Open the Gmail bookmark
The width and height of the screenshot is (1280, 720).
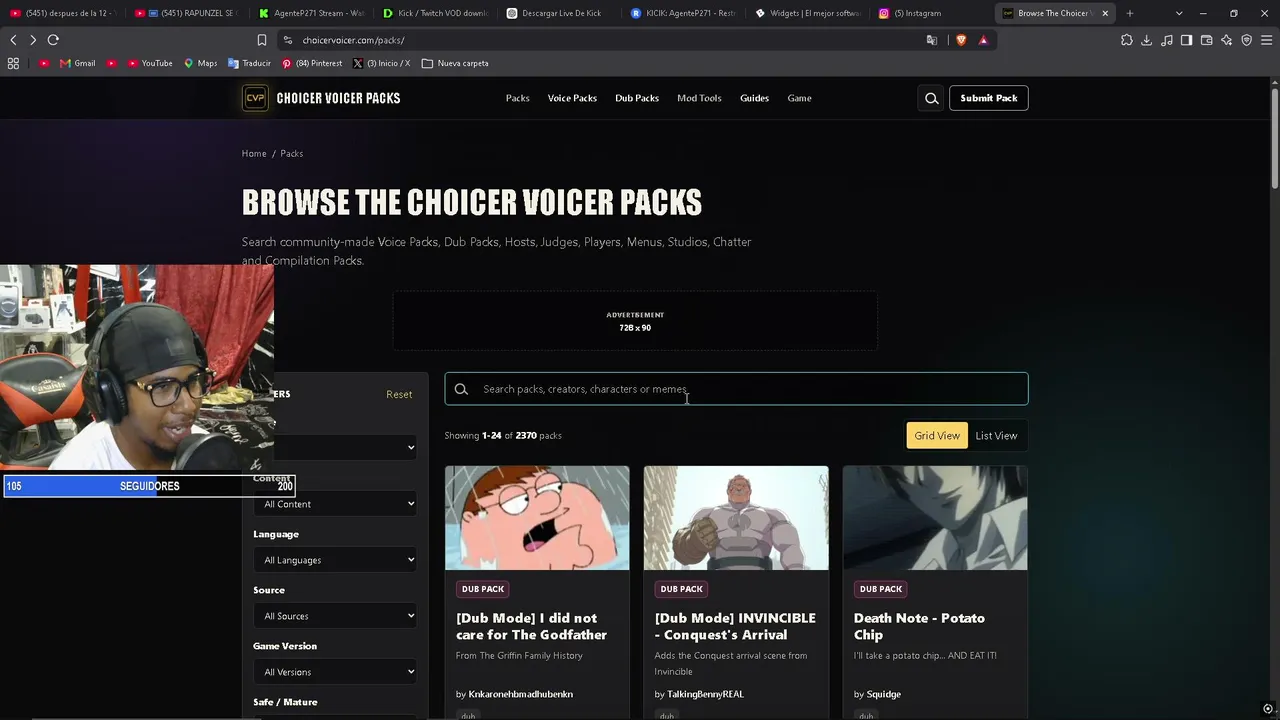click(77, 63)
